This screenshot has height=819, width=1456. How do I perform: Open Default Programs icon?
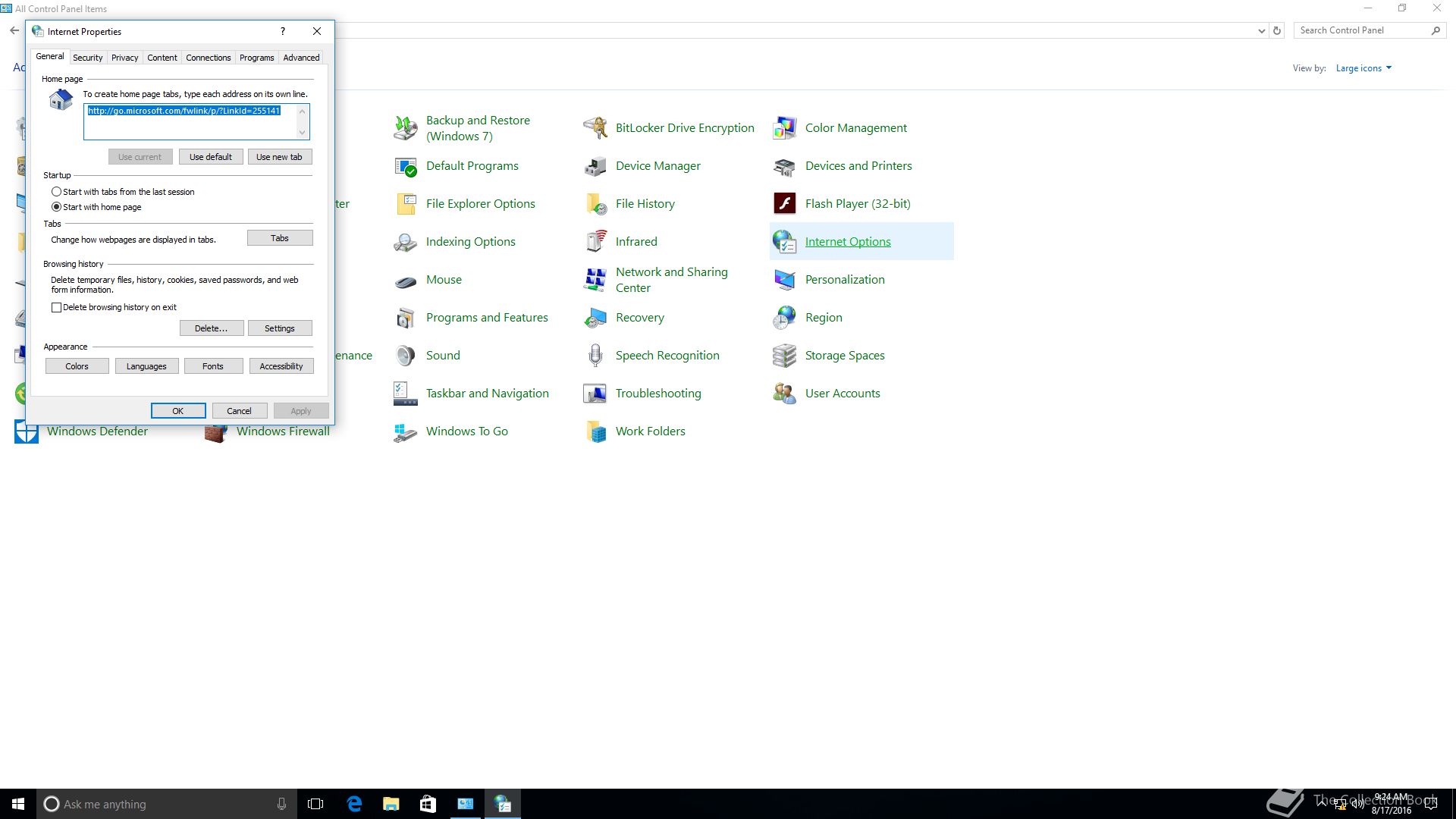[406, 166]
